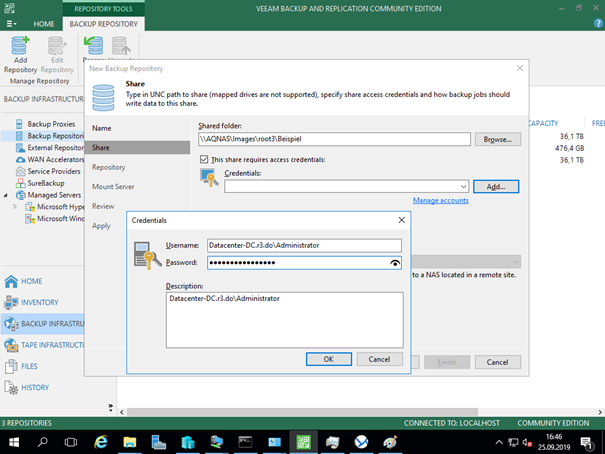The width and height of the screenshot is (605, 454).
Task: Open the Files navigation pane
Action: [30, 366]
